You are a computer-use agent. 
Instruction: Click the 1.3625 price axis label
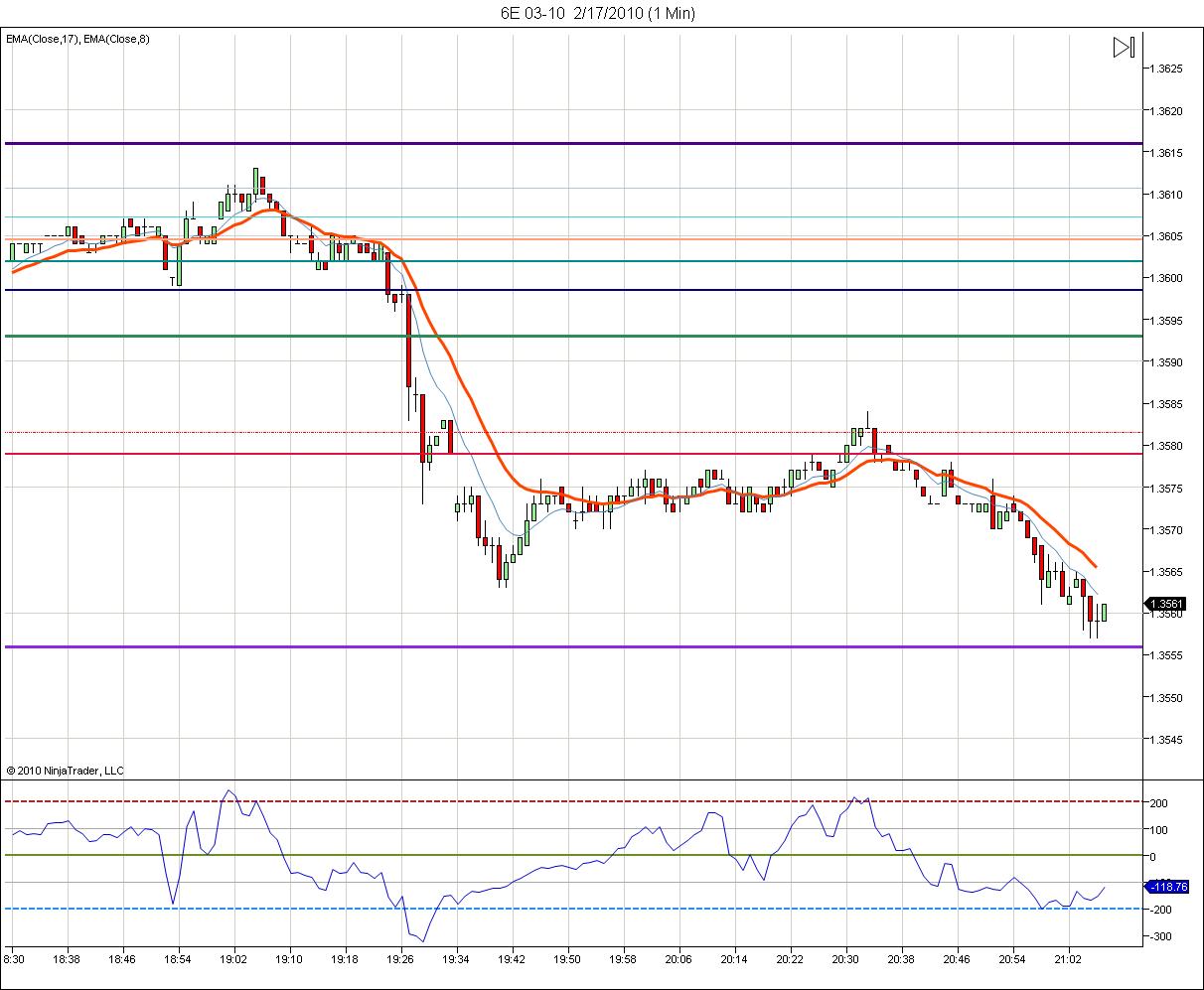[x=1166, y=70]
